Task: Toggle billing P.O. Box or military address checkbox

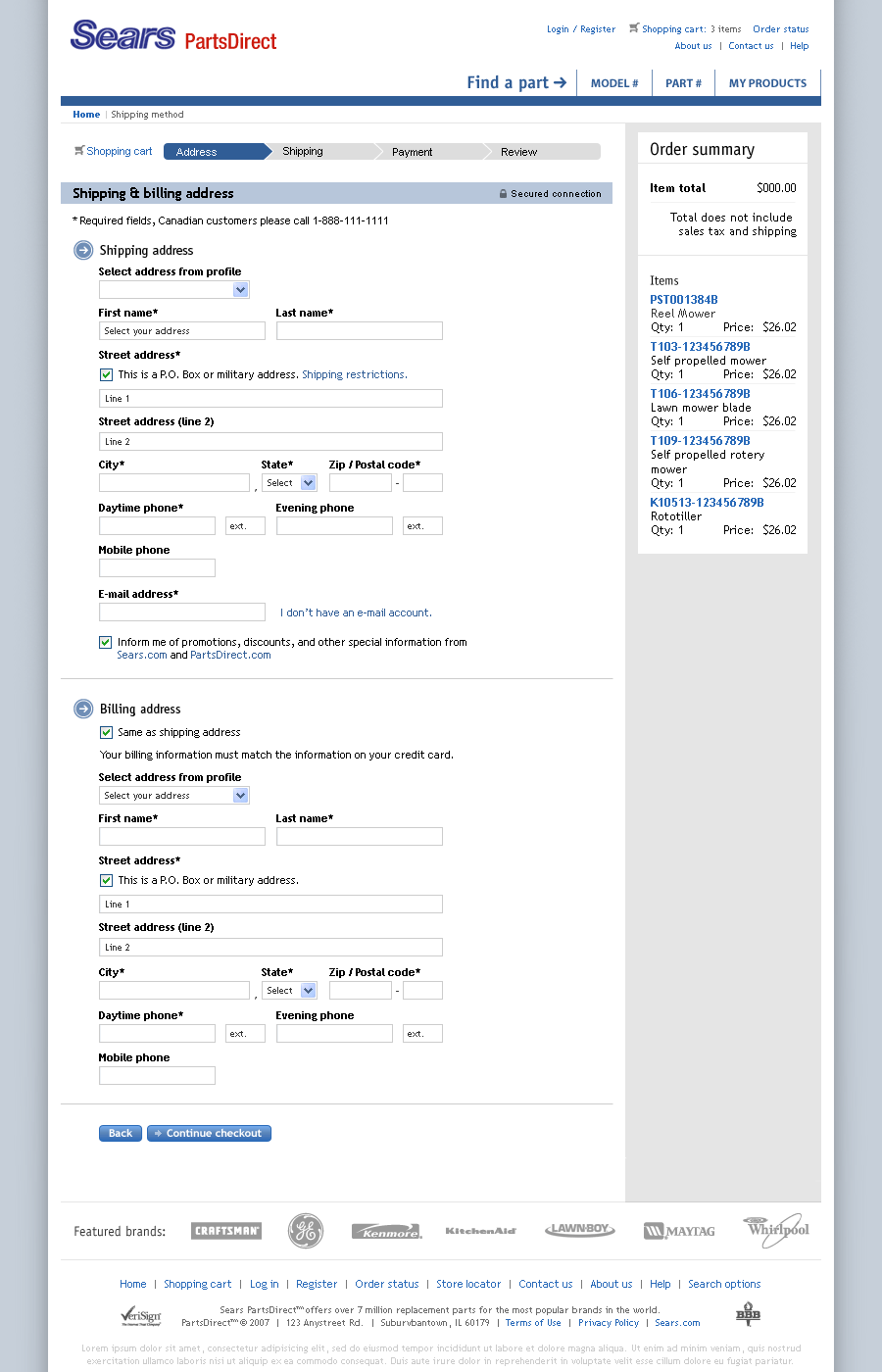Action: click(x=106, y=880)
